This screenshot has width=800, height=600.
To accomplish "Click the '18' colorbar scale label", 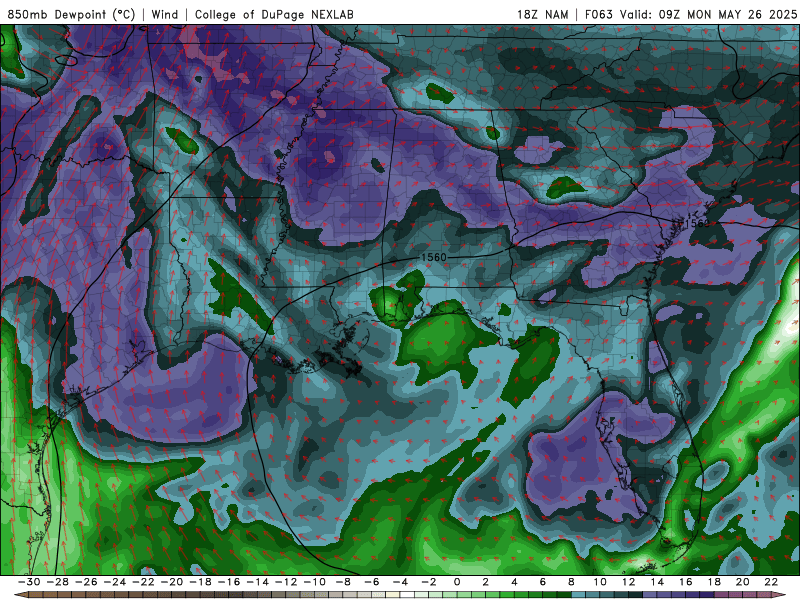I will (x=714, y=582).
